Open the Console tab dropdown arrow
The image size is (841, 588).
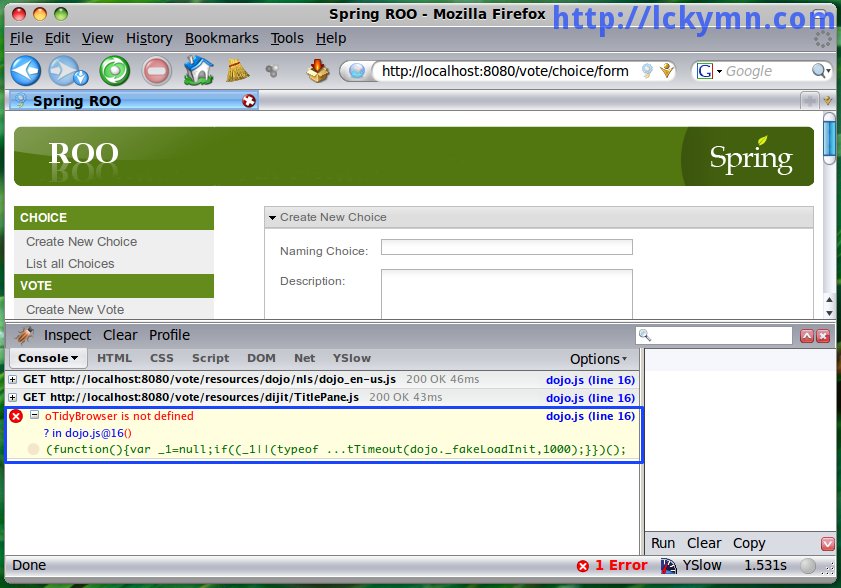[75, 358]
